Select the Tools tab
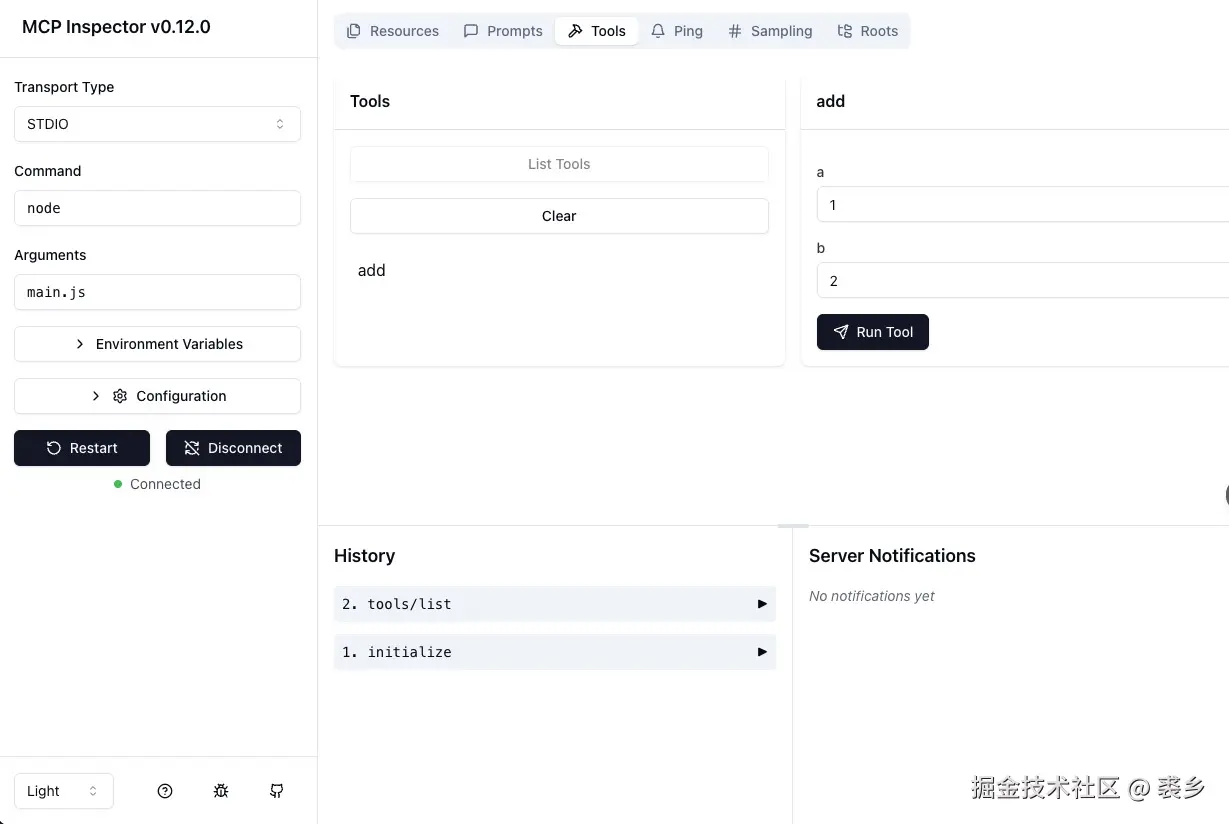1229x824 pixels. click(x=597, y=31)
